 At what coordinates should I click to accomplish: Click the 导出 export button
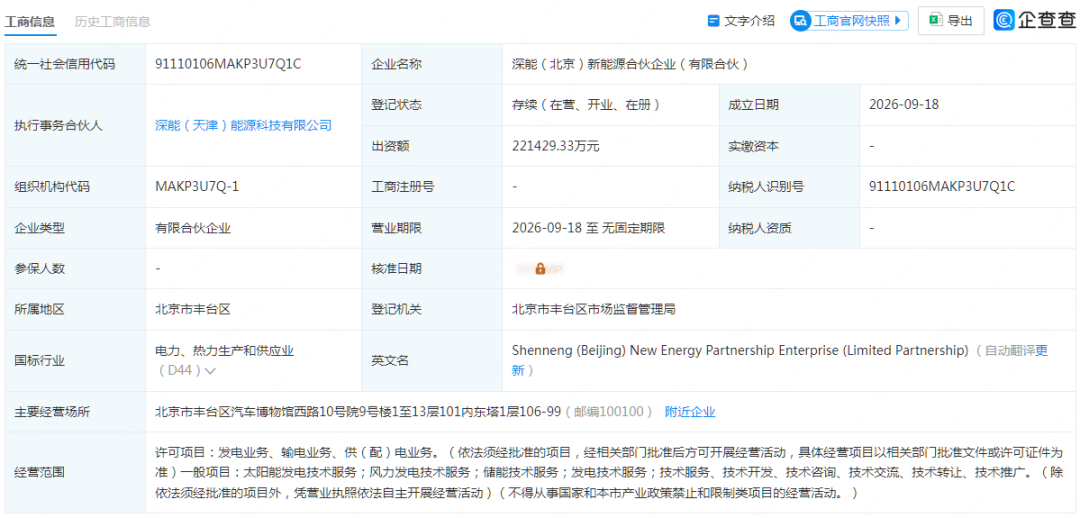[x=951, y=21]
